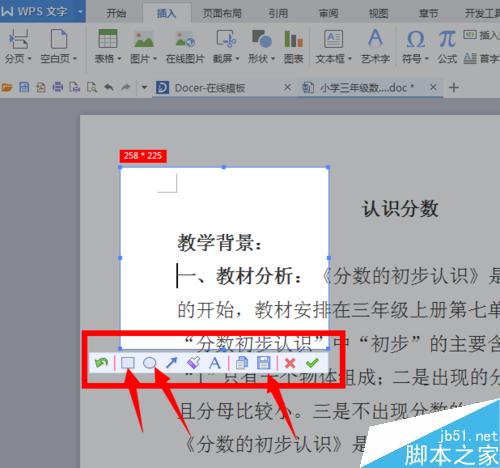The width and height of the screenshot is (500, 468).
Task: Click the 认识分数 document title
Action: pyautogui.click(x=400, y=209)
